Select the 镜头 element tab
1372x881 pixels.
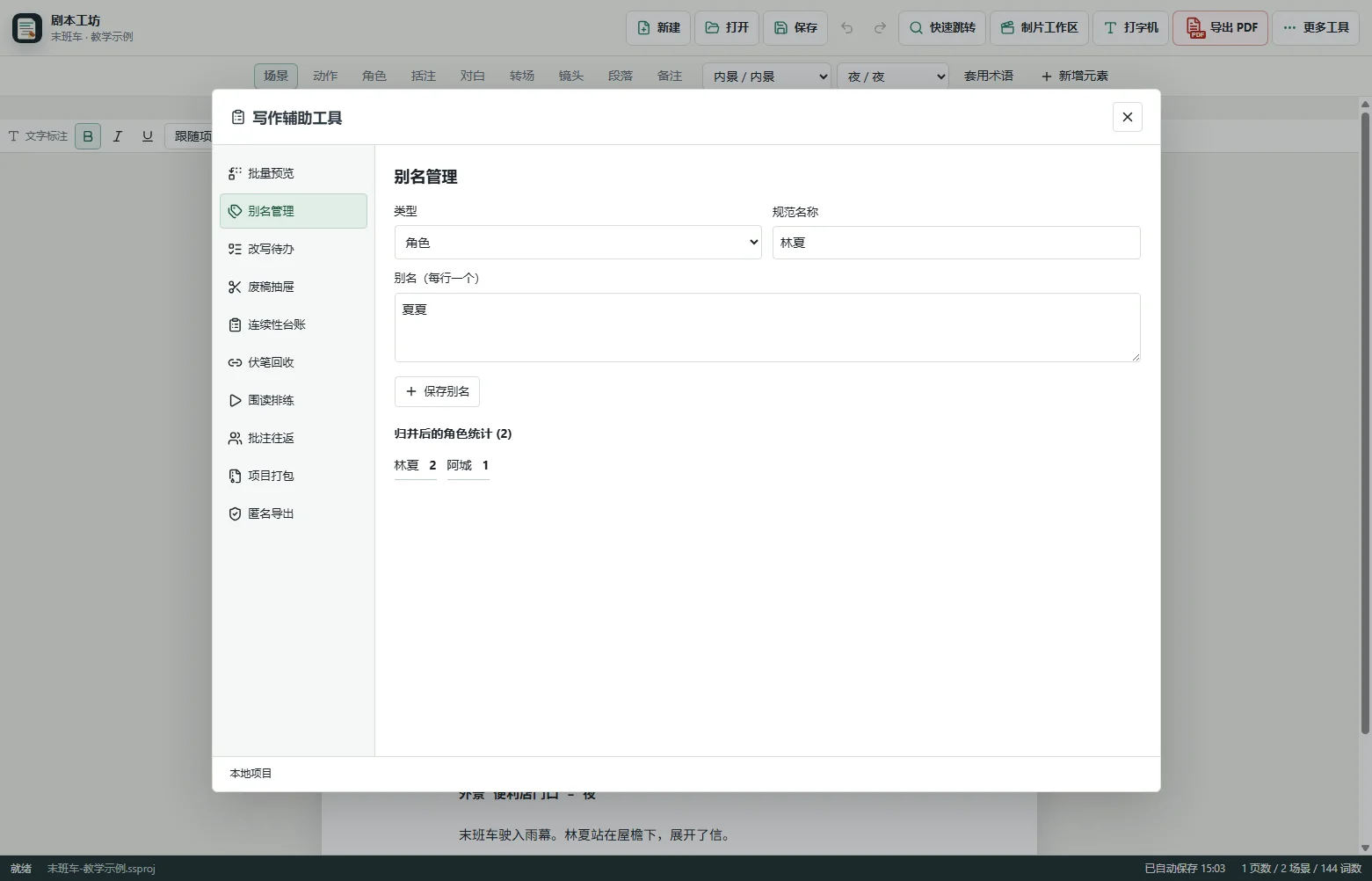(571, 76)
